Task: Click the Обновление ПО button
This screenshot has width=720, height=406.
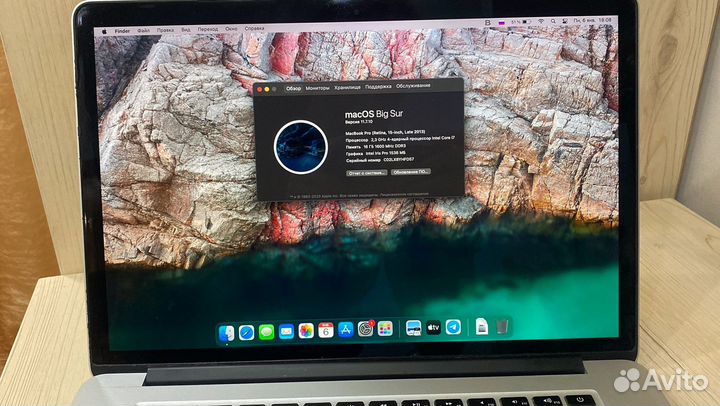Action: tap(411, 172)
